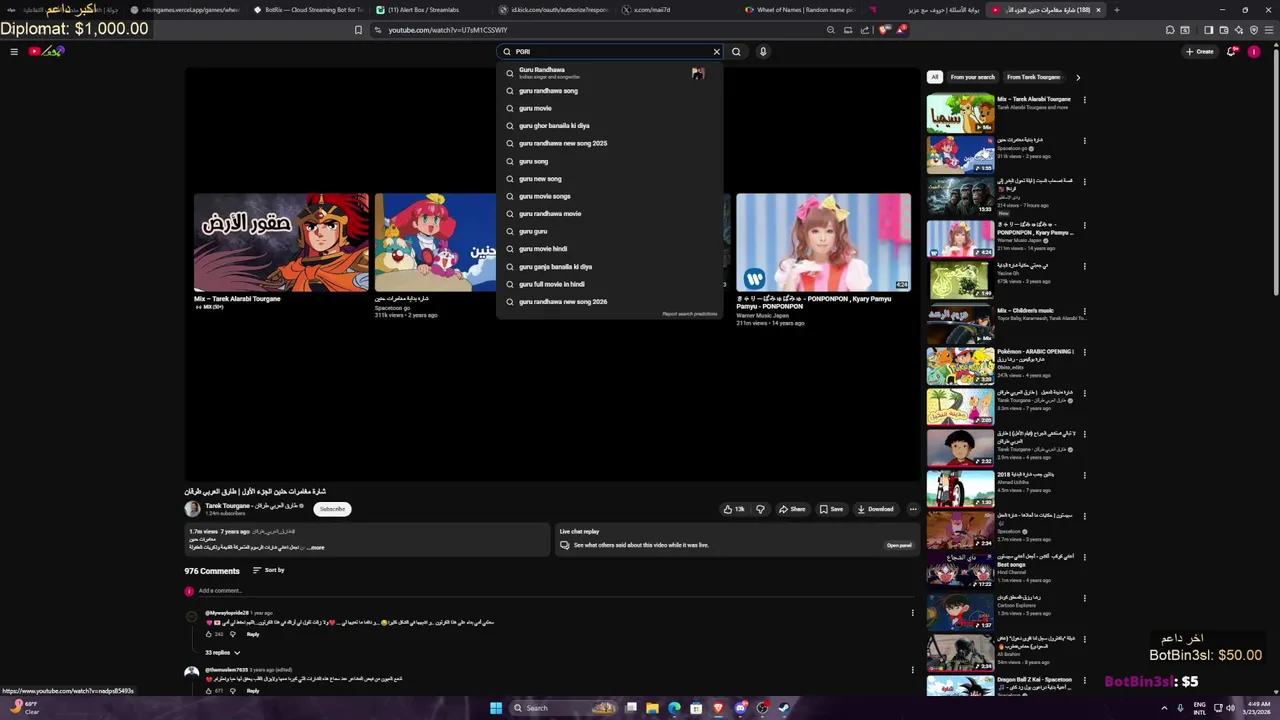This screenshot has width=1280, height=720.
Task: Open the account avatar menu
Action: click(1254, 51)
